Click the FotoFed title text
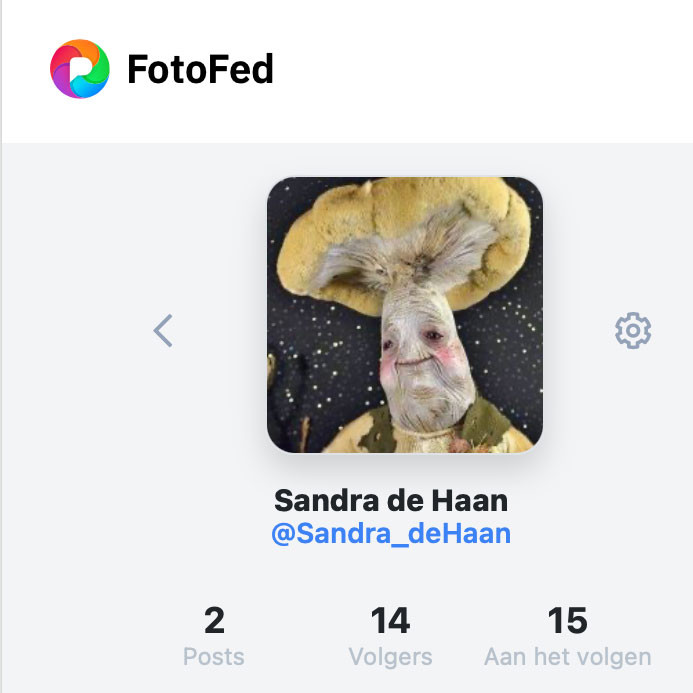This screenshot has width=693, height=693. [200, 69]
